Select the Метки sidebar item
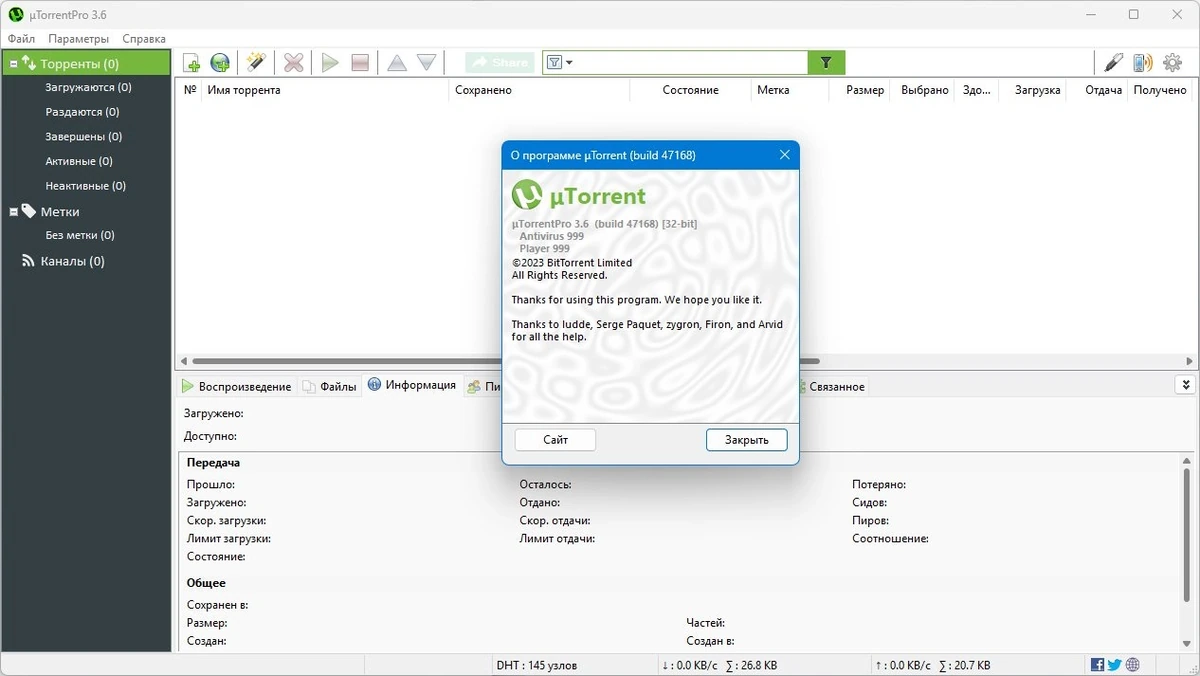The image size is (1200, 676). (x=60, y=212)
